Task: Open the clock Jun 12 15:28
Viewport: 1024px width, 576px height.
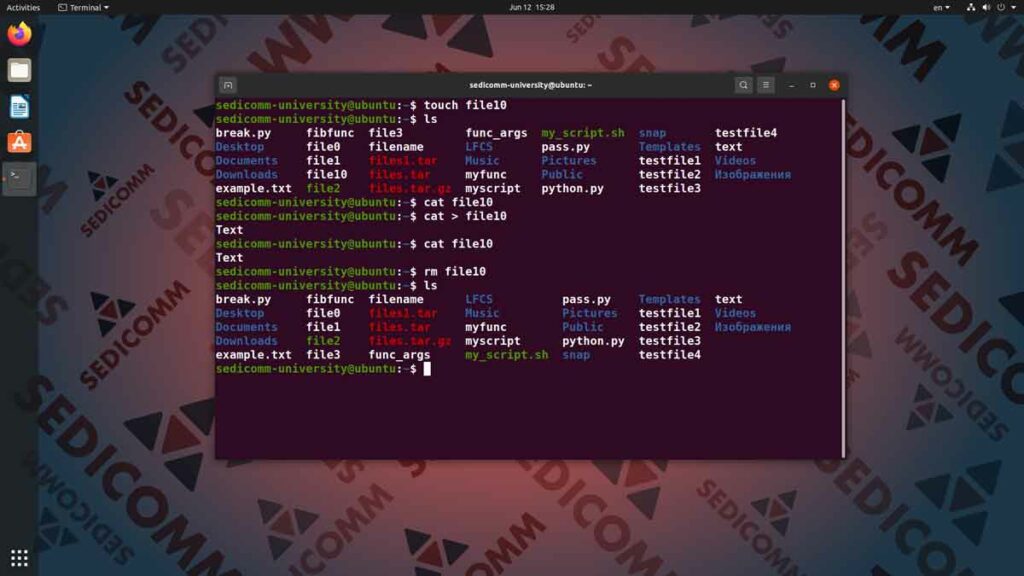Action: click(532, 7)
